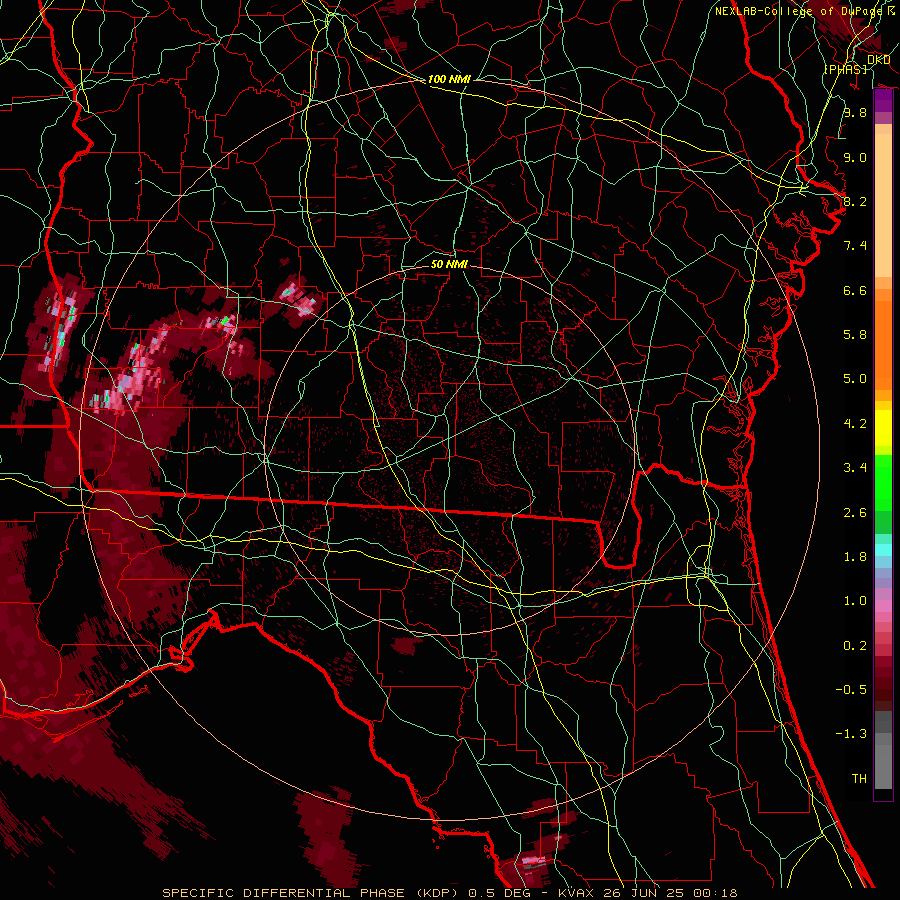Click the DKD product label
The width and height of the screenshot is (900, 900).
tap(878, 60)
